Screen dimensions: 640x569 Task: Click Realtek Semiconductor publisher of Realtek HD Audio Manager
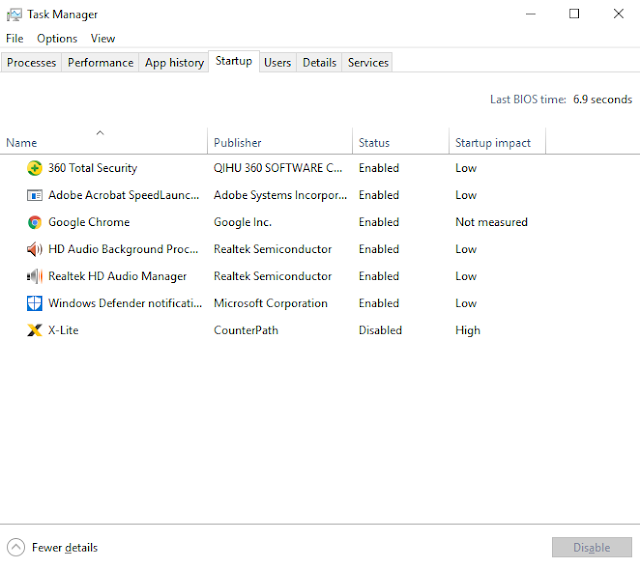click(273, 276)
